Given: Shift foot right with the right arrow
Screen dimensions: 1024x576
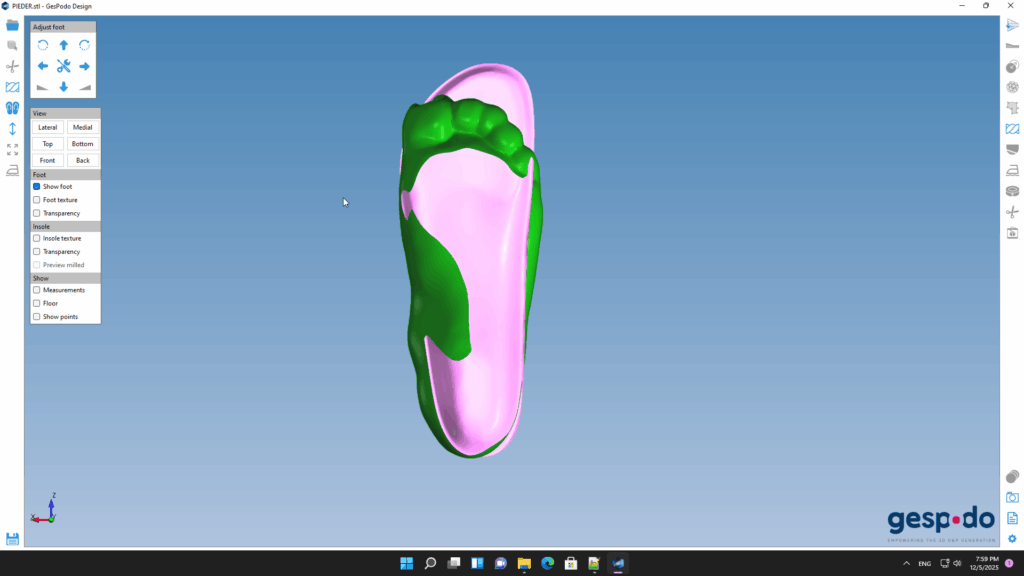Looking at the screenshot, I should [x=84, y=66].
